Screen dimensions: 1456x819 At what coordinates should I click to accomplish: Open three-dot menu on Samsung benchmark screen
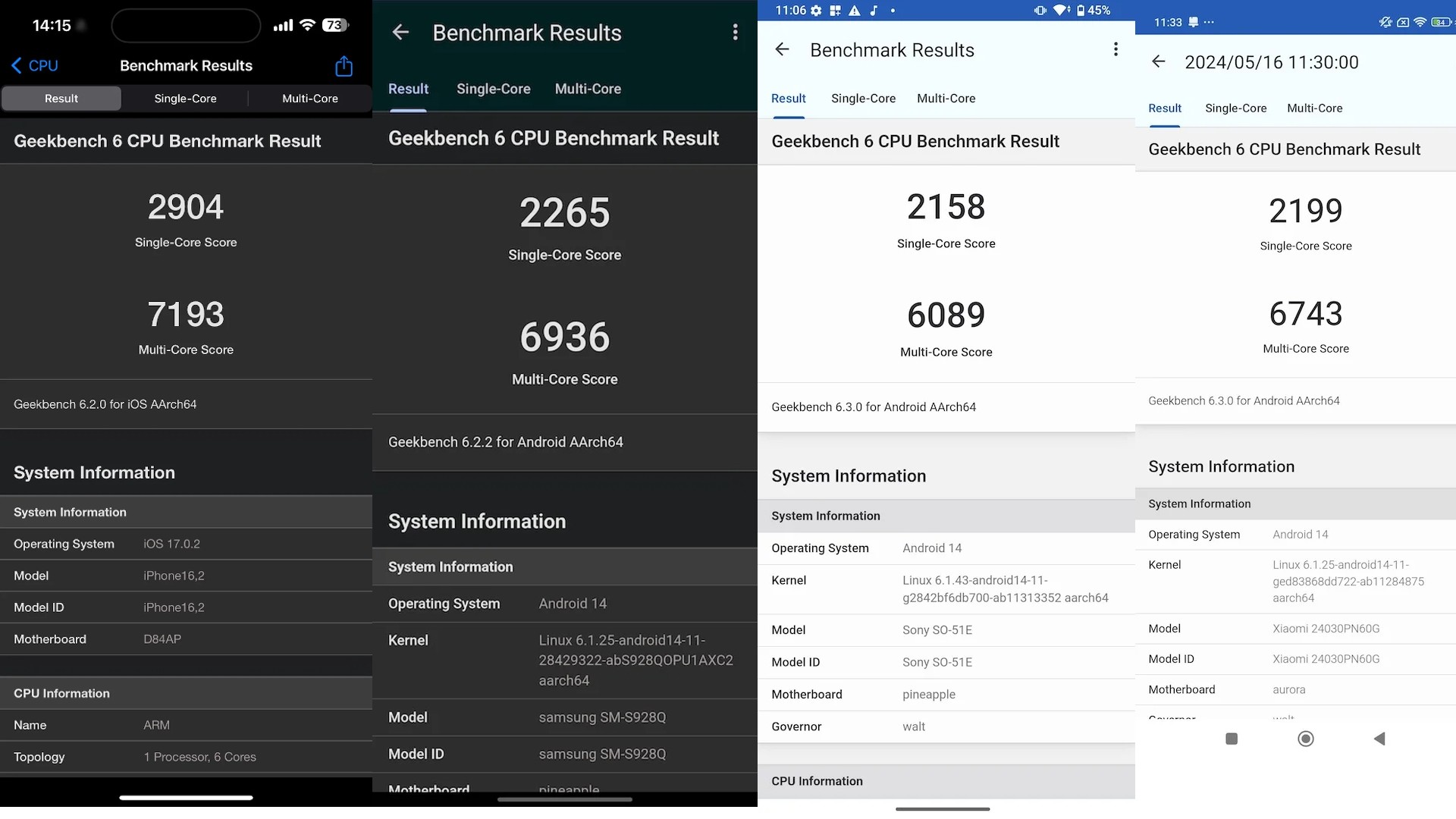click(x=735, y=32)
